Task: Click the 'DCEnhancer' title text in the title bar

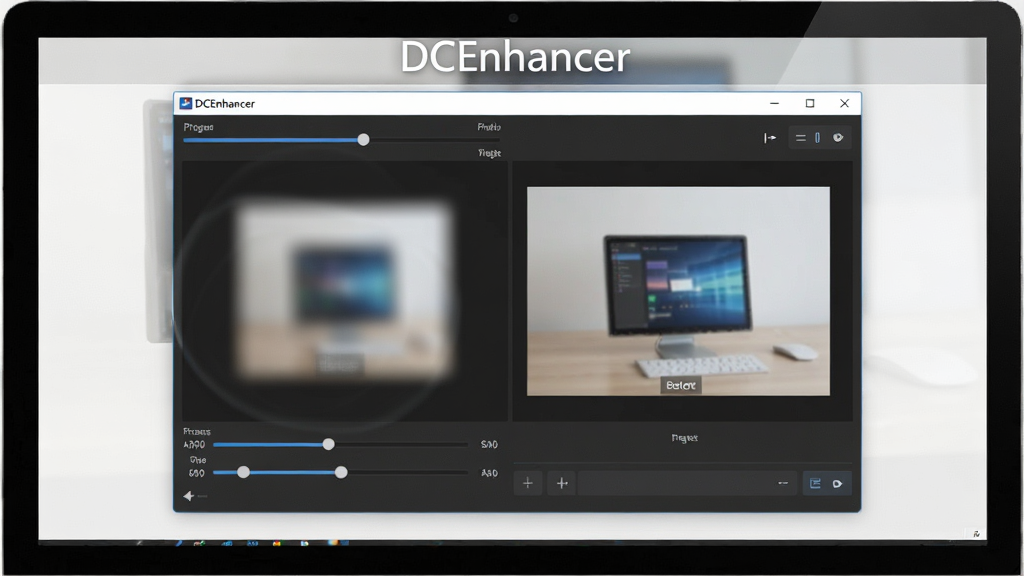Action: [225, 103]
